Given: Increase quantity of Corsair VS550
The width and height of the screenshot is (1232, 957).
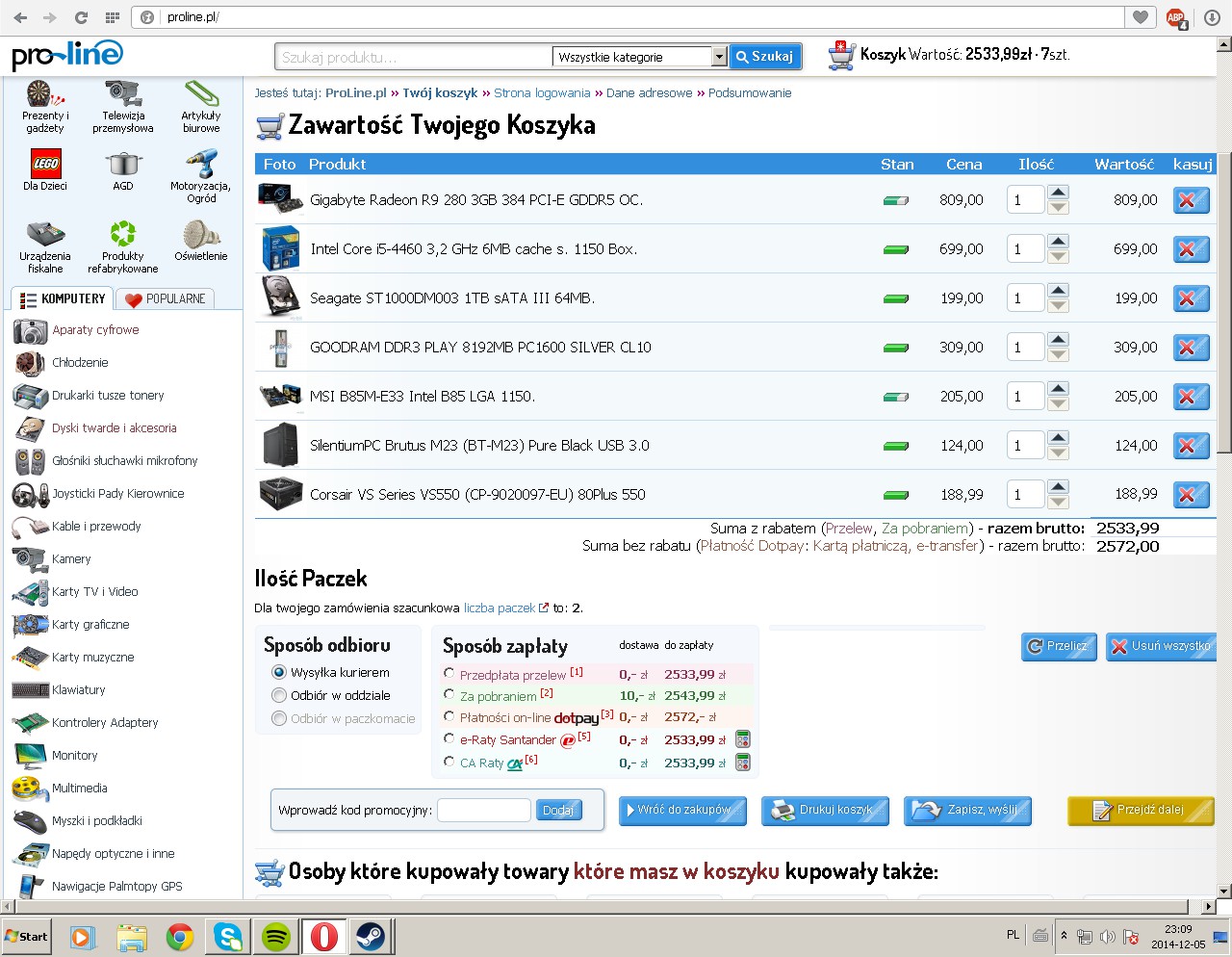Looking at the screenshot, I should coord(1058,487).
